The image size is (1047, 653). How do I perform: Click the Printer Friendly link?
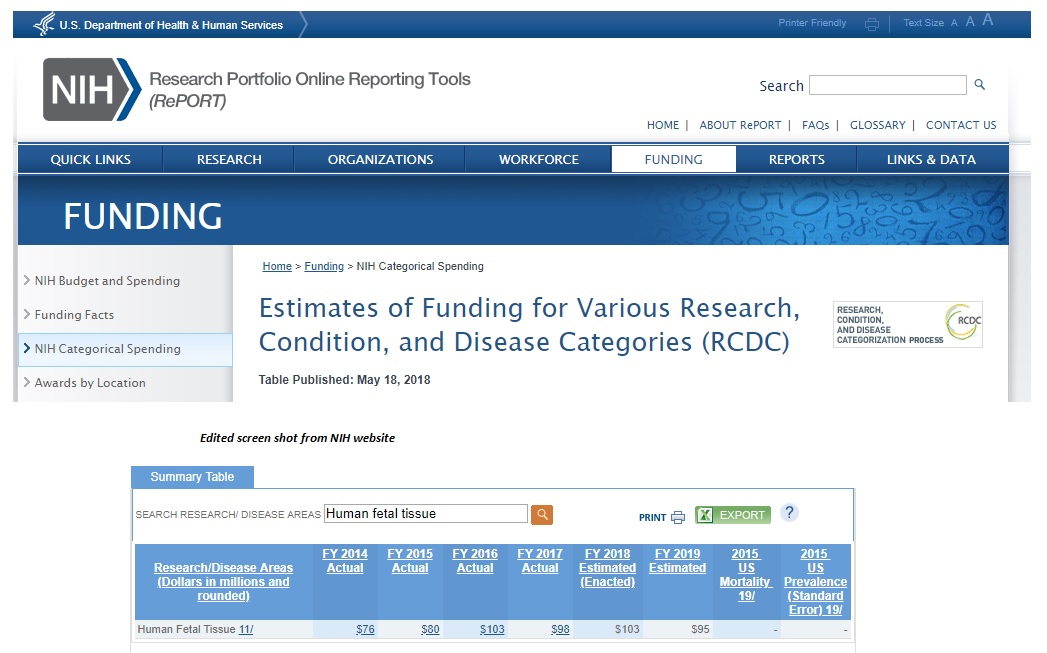[x=812, y=23]
